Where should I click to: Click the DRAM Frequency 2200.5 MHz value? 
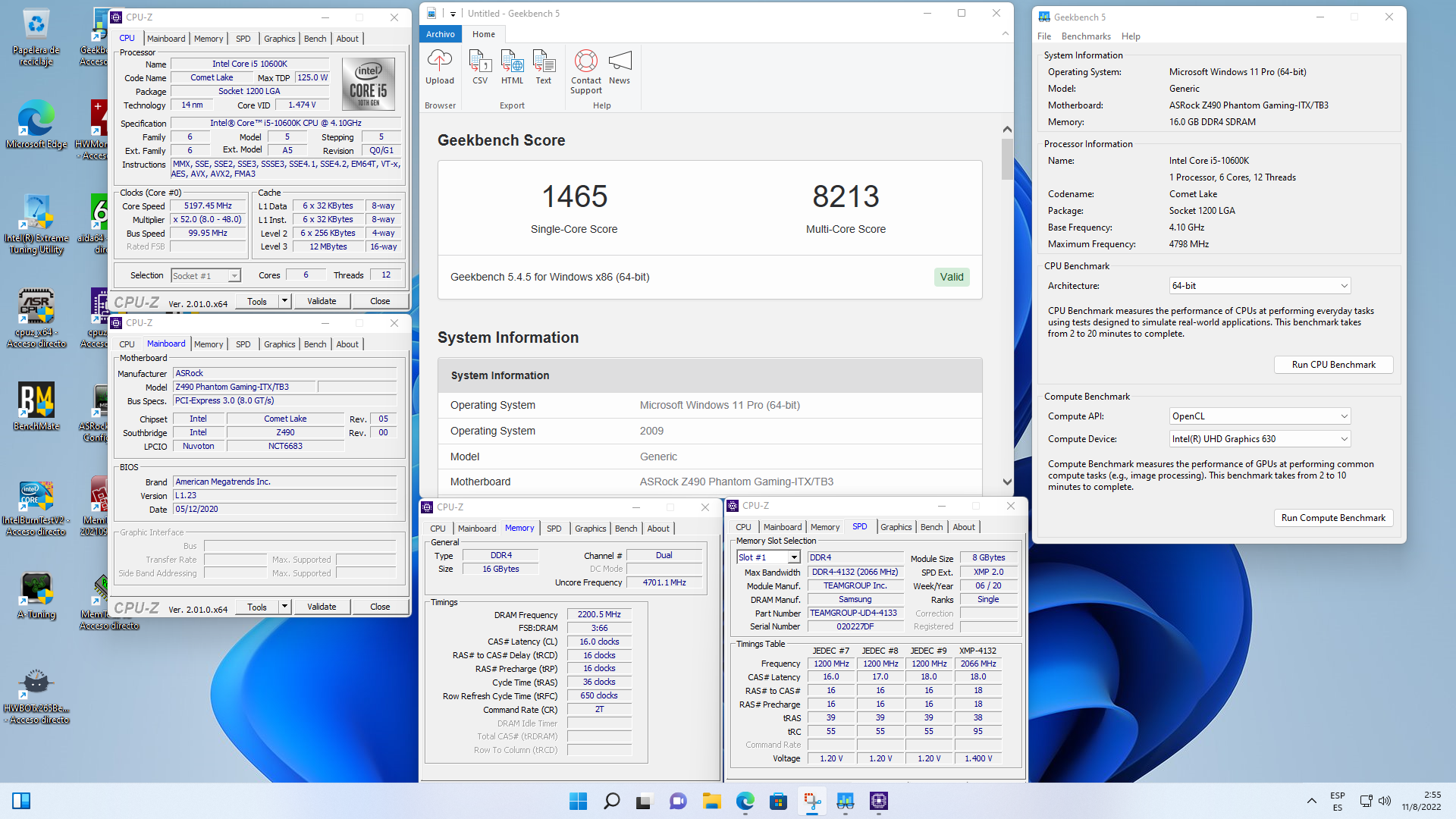599,614
